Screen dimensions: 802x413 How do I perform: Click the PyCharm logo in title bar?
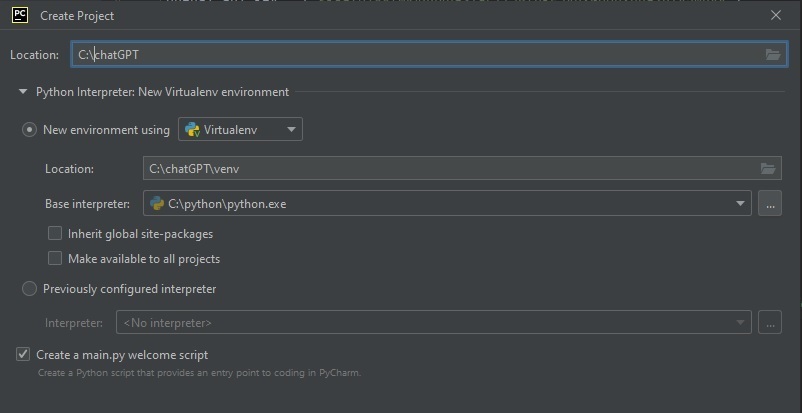pyautogui.click(x=19, y=15)
